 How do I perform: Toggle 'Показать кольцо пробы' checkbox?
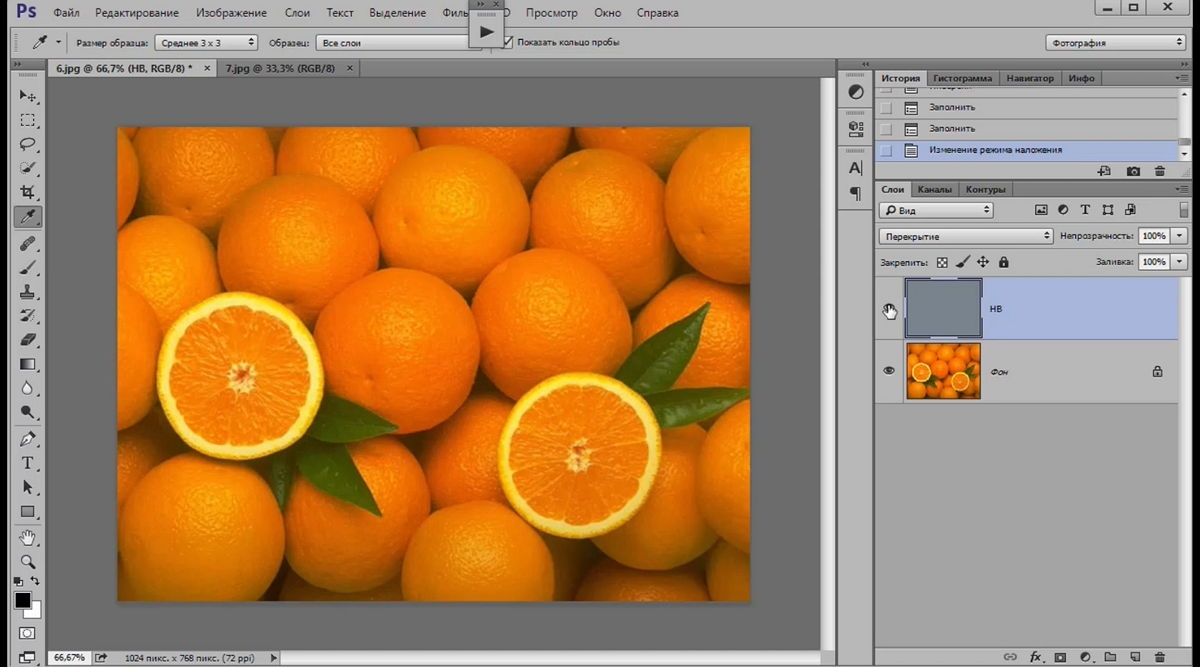[508, 42]
